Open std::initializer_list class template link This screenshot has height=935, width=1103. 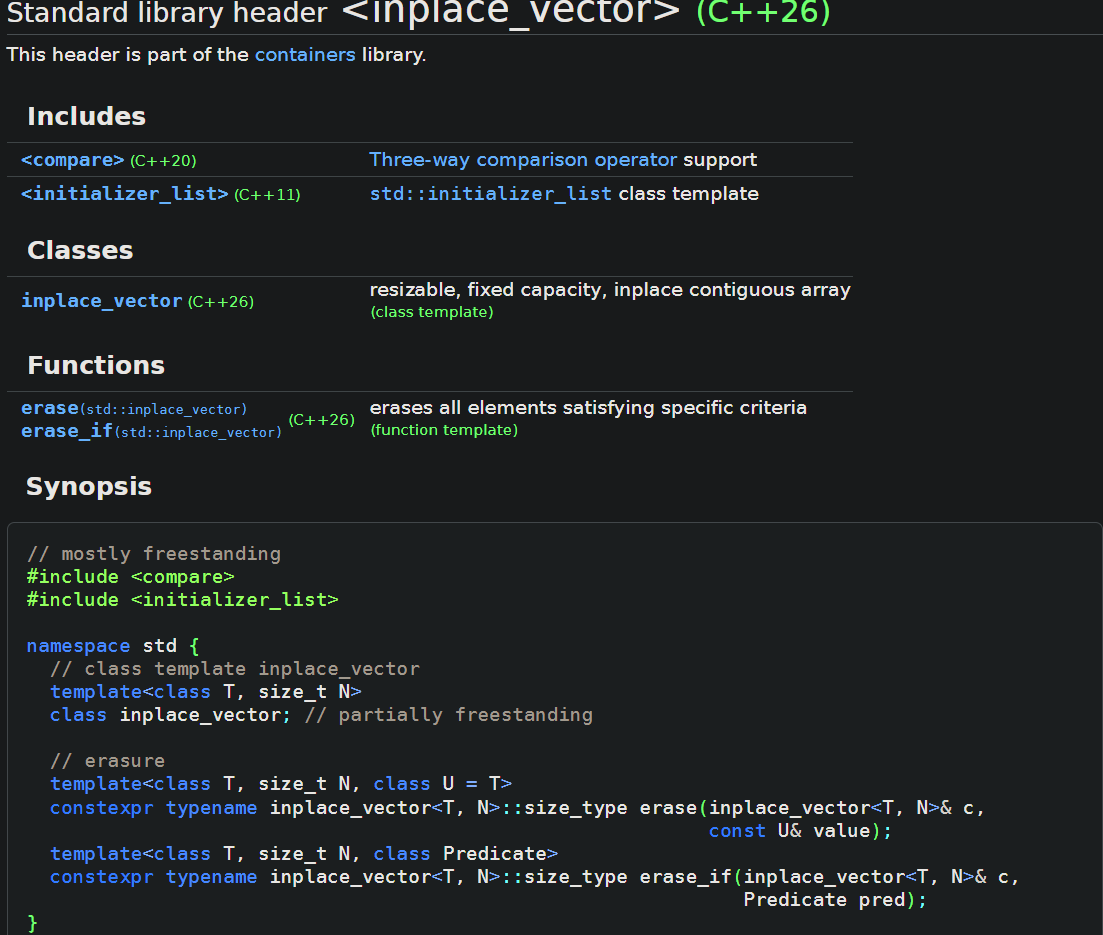point(490,194)
